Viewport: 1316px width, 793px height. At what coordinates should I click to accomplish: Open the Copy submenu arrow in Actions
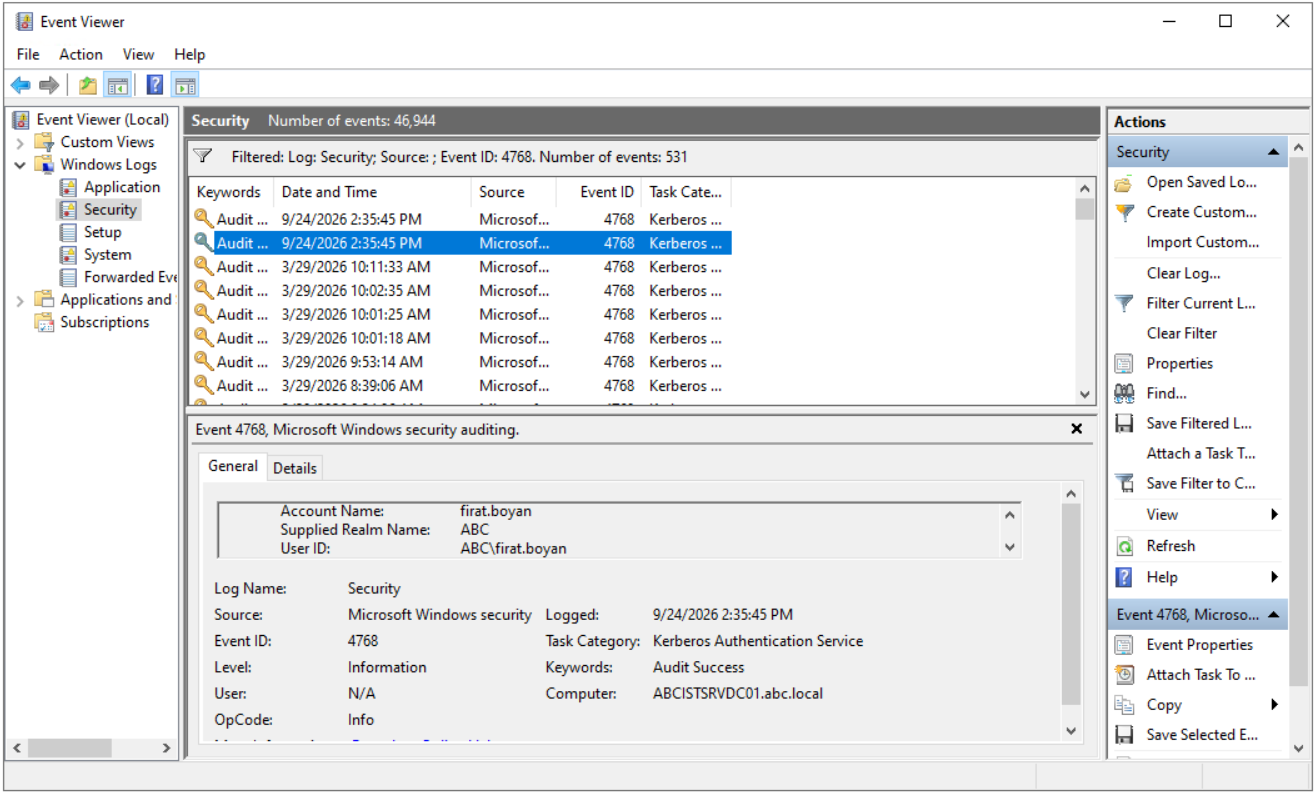(1274, 705)
